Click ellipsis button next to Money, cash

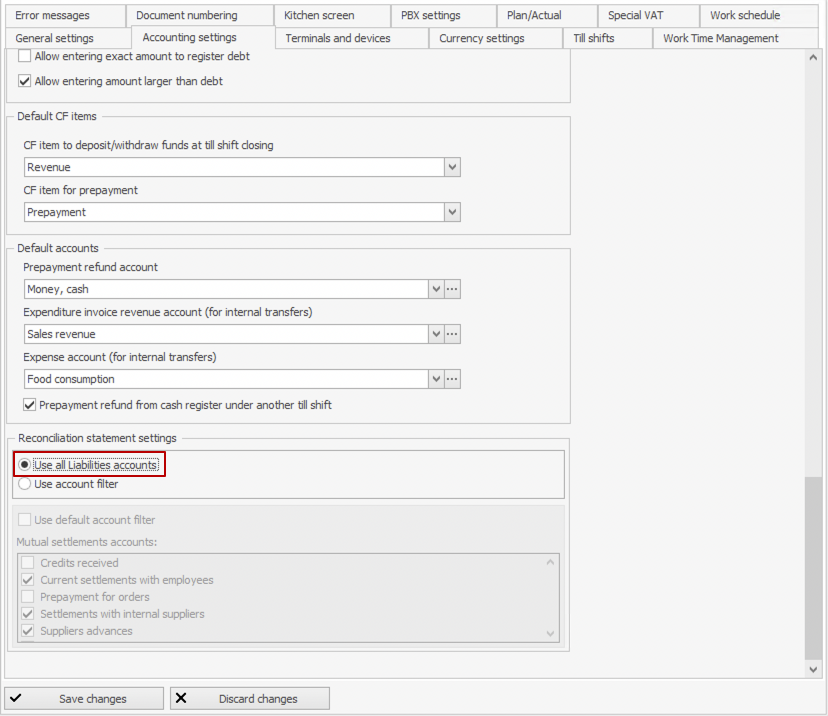click(452, 289)
